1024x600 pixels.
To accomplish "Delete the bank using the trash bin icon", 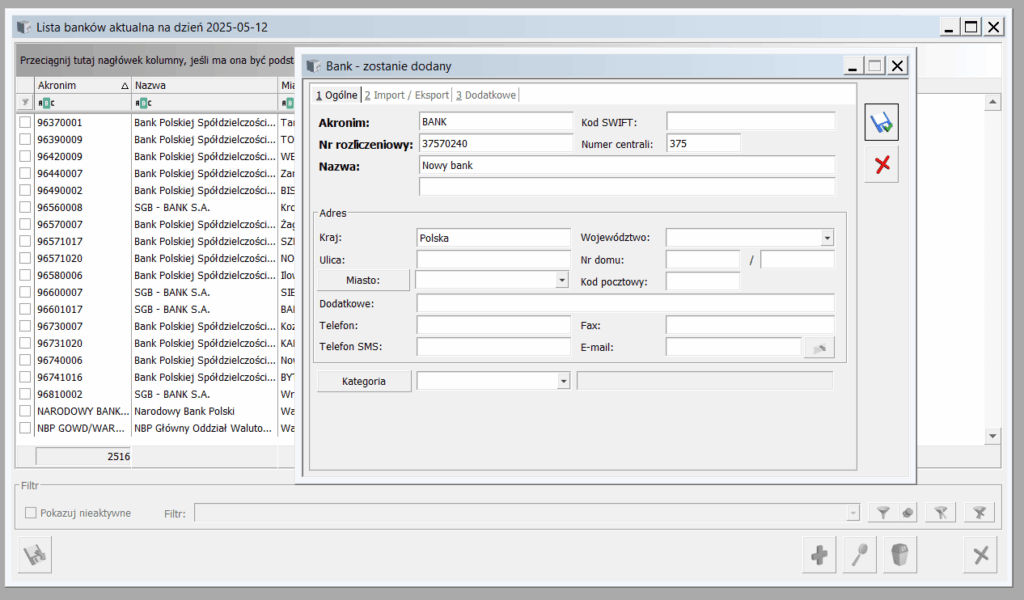I will pyautogui.click(x=899, y=555).
